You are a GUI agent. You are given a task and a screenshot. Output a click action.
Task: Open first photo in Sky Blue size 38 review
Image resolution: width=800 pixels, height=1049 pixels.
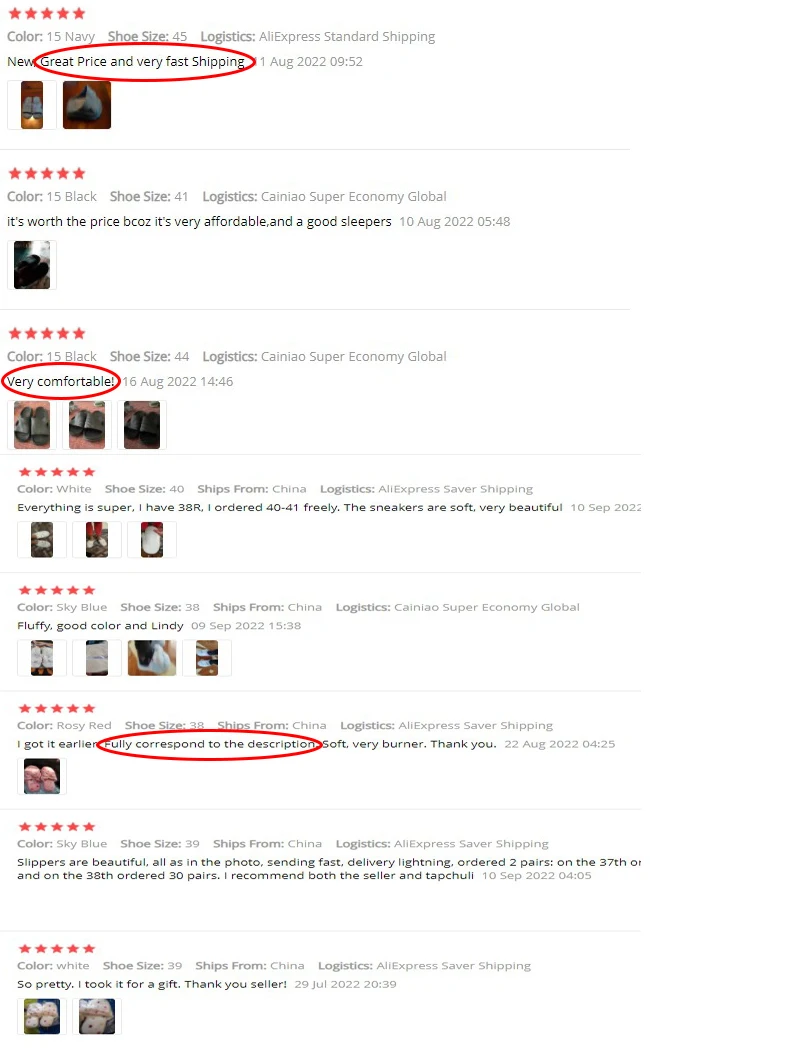(x=41, y=658)
